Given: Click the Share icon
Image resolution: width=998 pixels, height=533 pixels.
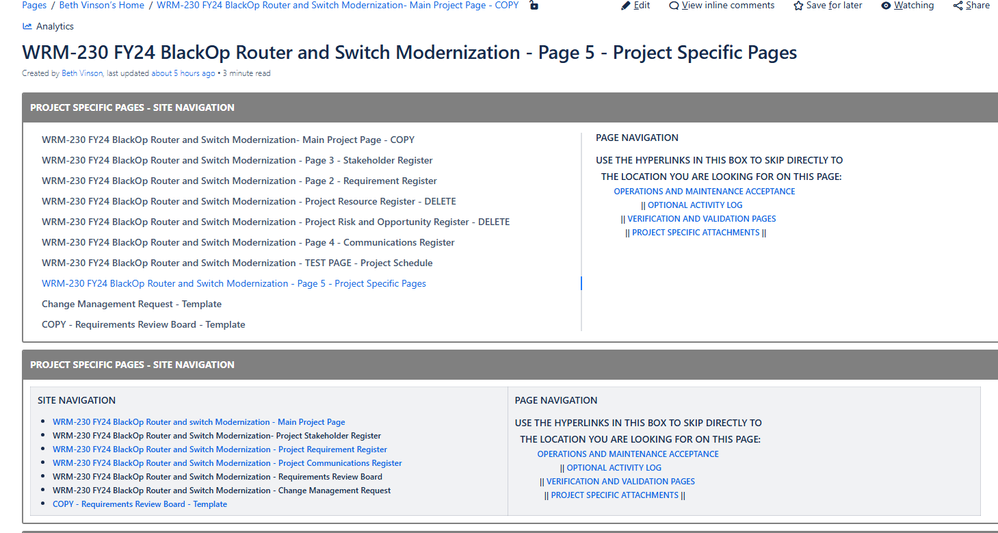Looking at the screenshot, I should pos(958,6).
